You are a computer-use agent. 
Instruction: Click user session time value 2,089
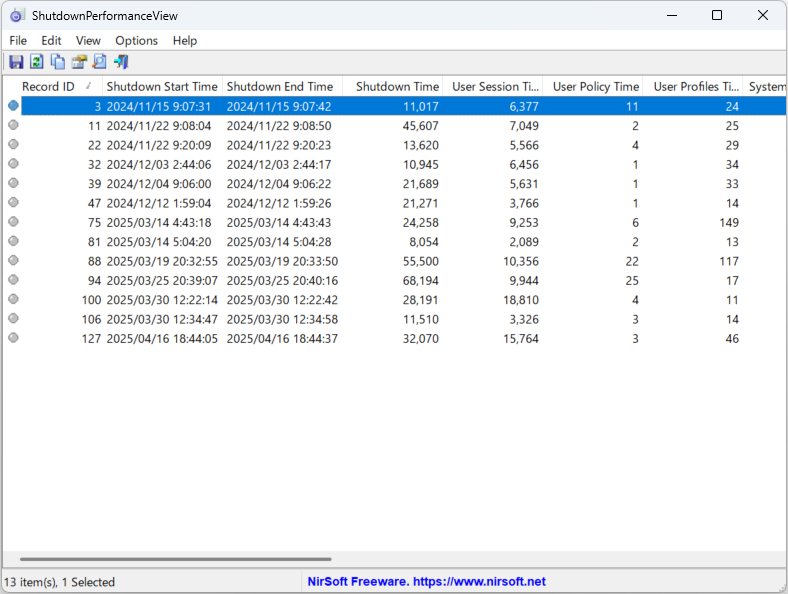524,242
